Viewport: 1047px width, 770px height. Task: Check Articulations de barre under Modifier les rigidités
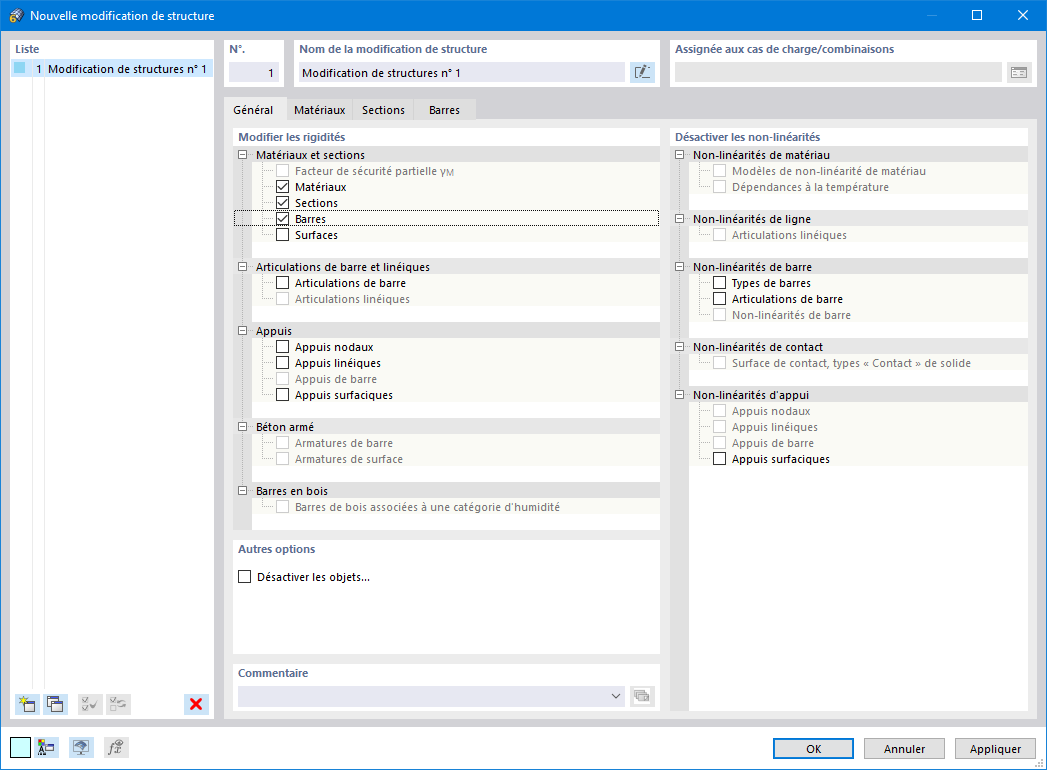point(282,283)
